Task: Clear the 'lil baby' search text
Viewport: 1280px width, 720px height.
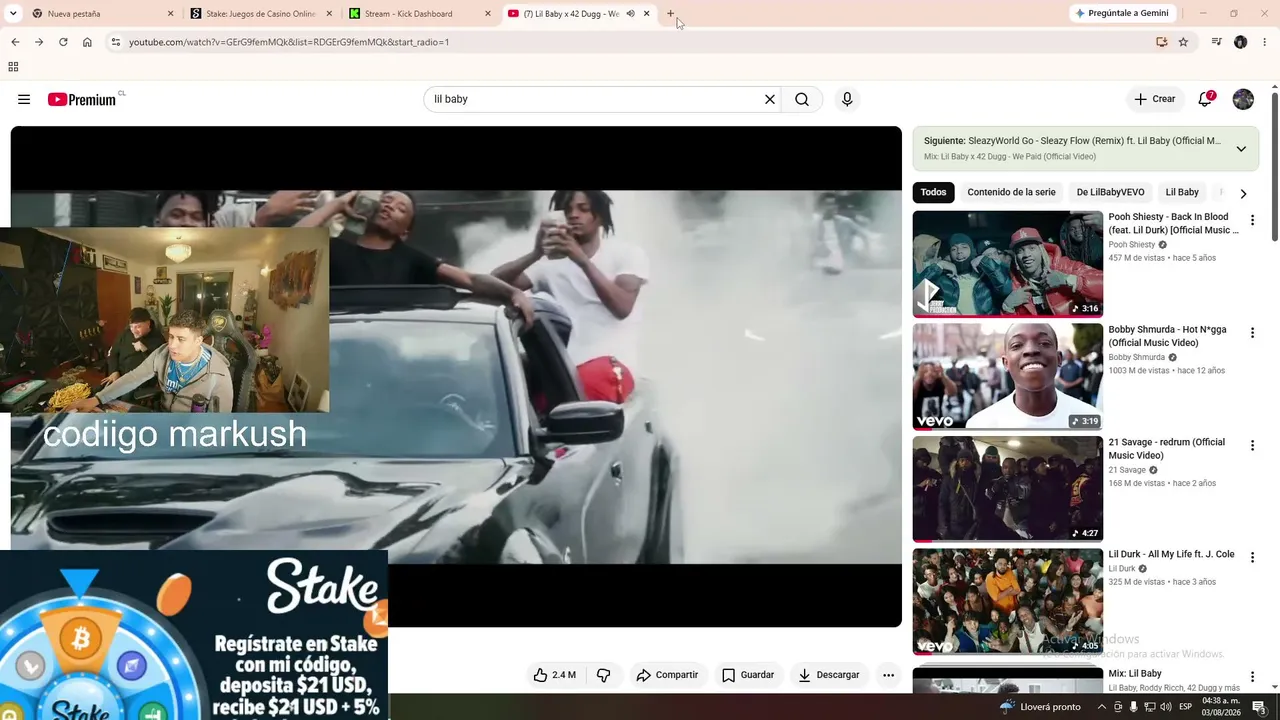Action: 770,99
